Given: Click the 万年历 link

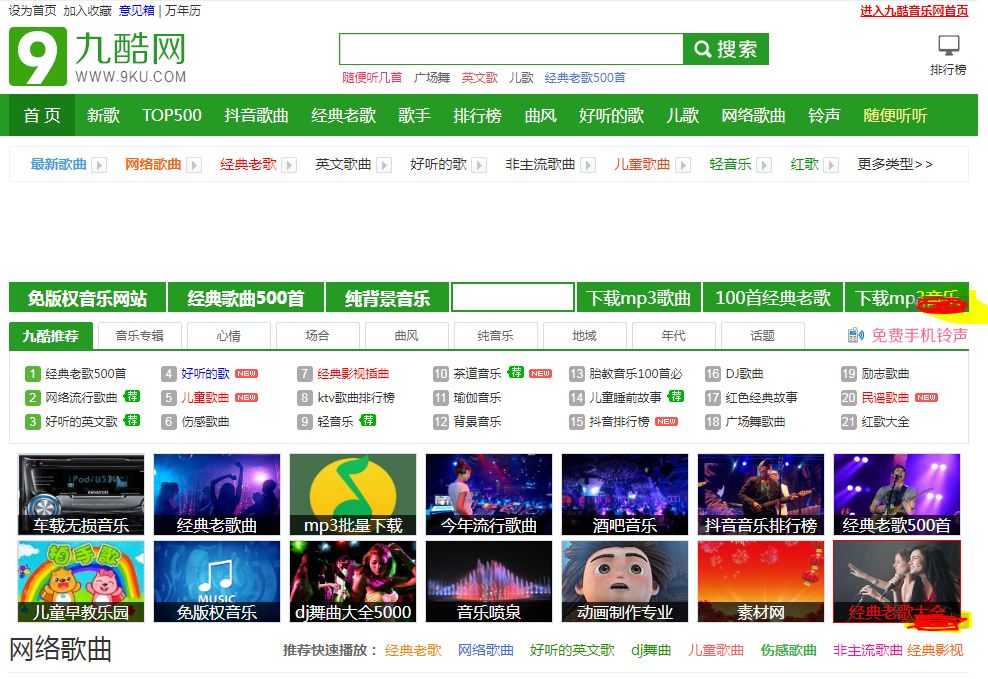Looking at the screenshot, I should 183,11.
